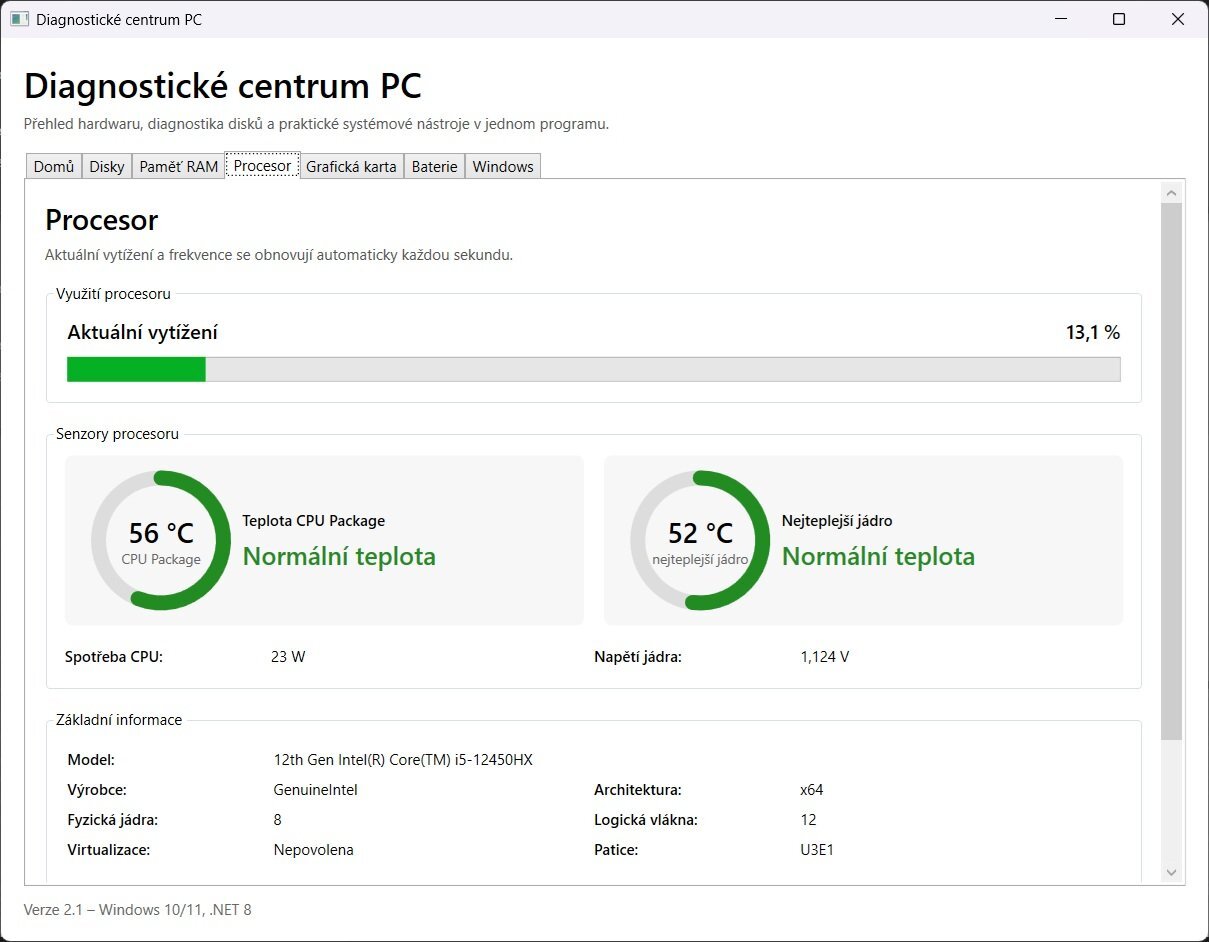Click the Výrobce label
Screen dimensions: 1209x942
[97, 790]
